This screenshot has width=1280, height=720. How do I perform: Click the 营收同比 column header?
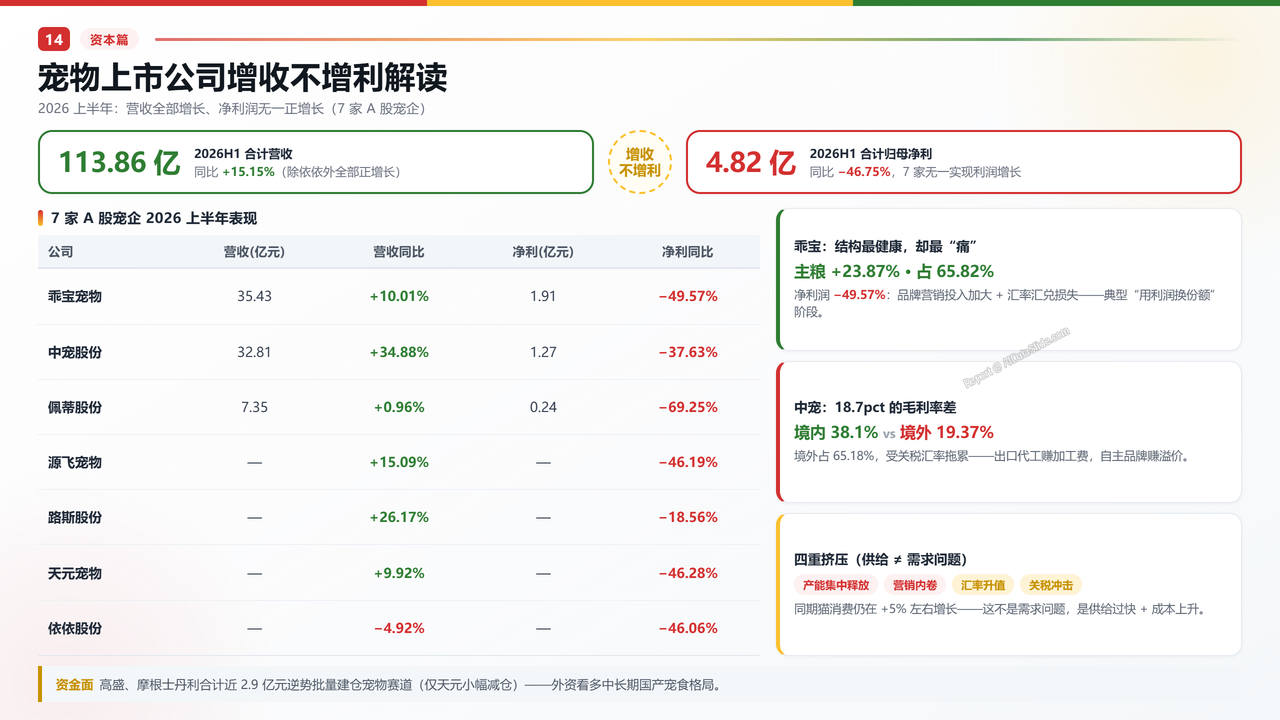(x=399, y=252)
